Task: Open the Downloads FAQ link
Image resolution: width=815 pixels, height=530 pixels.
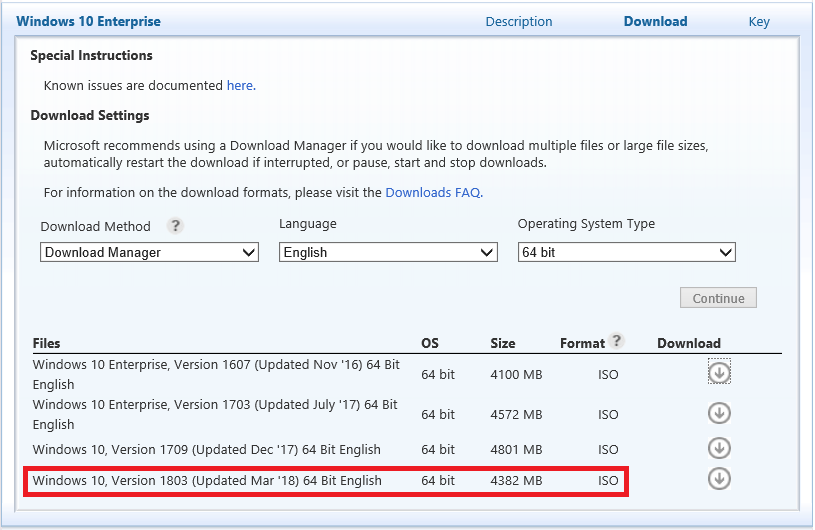Action: pyautogui.click(x=434, y=192)
